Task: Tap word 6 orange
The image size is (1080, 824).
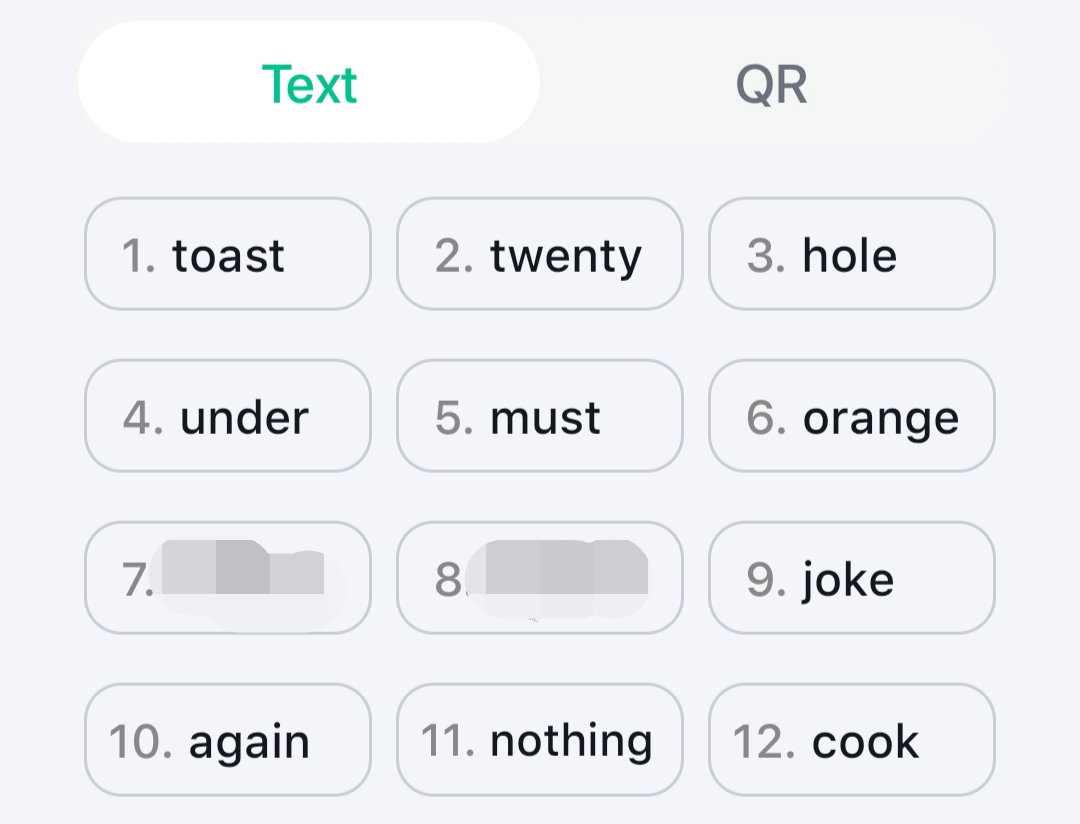Action: 852,415
